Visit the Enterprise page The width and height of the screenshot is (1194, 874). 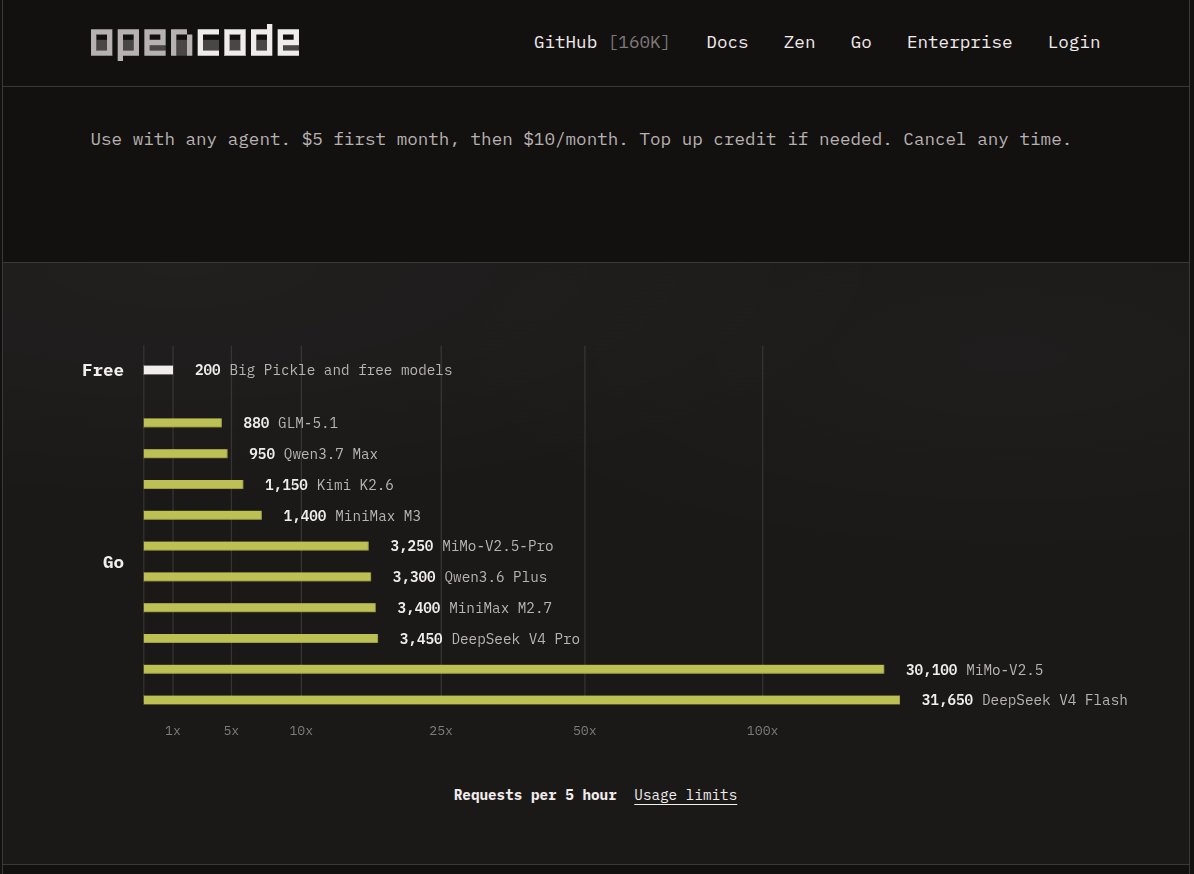point(959,43)
